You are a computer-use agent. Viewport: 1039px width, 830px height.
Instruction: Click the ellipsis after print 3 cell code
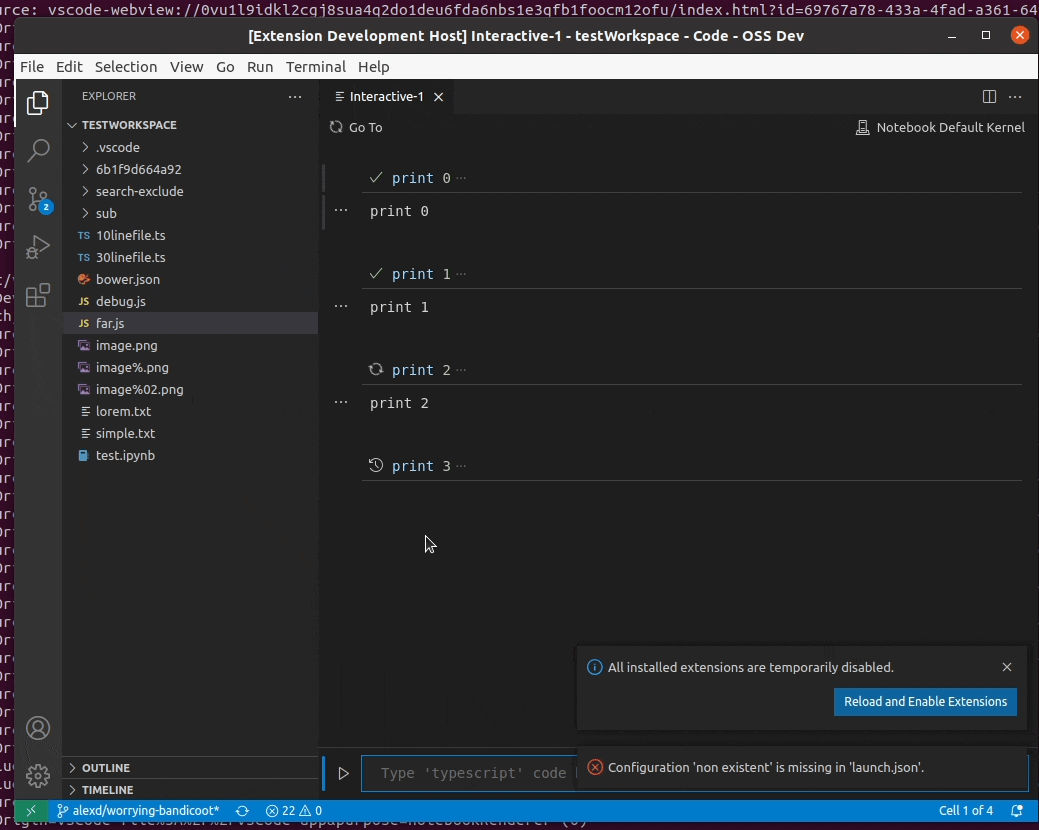[462, 466]
